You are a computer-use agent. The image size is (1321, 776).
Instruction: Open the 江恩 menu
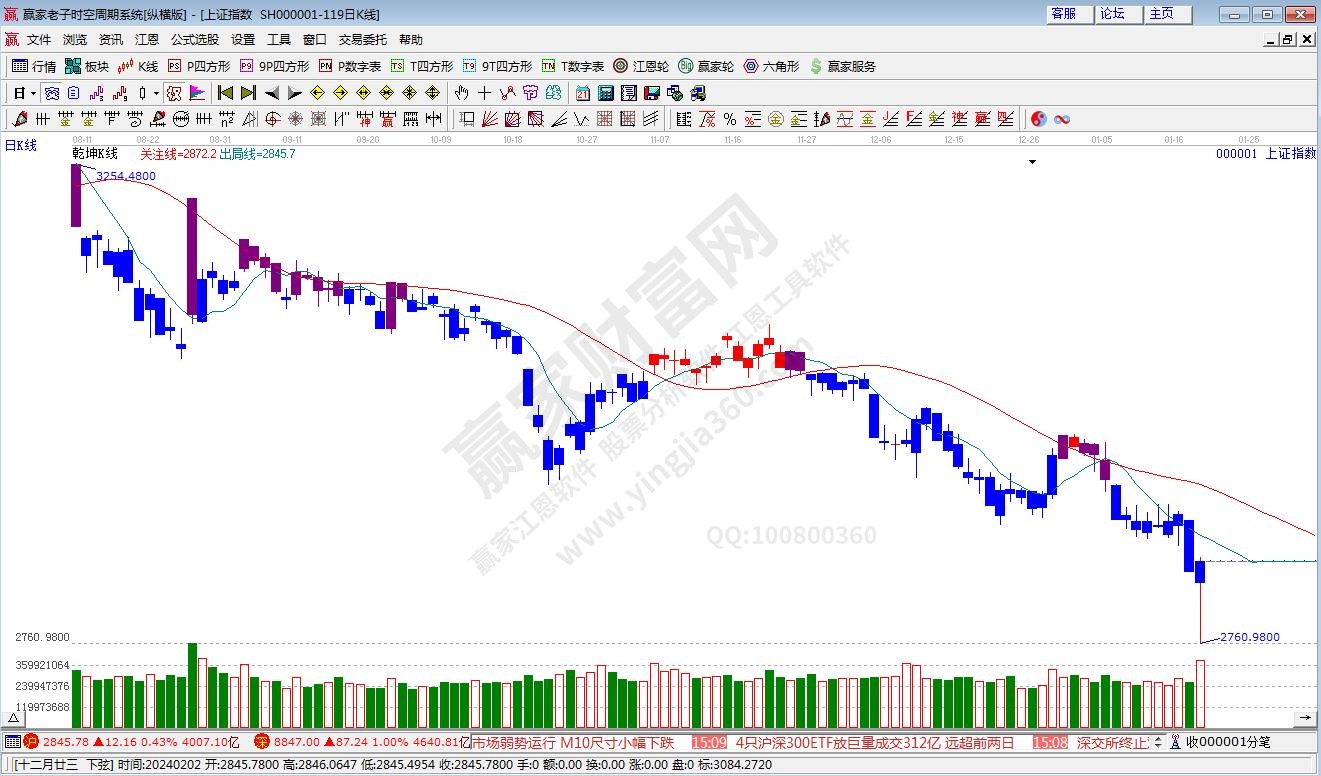pyautogui.click(x=147, y=40)
